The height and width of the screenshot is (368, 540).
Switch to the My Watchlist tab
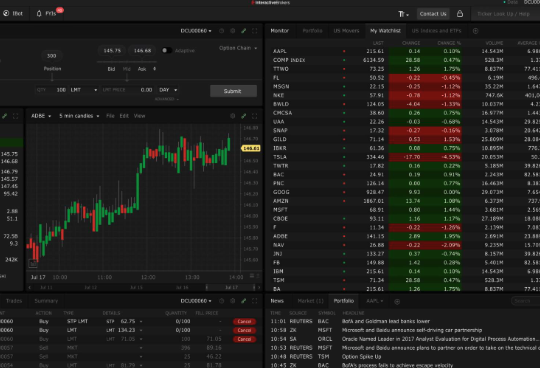[385, 31]
